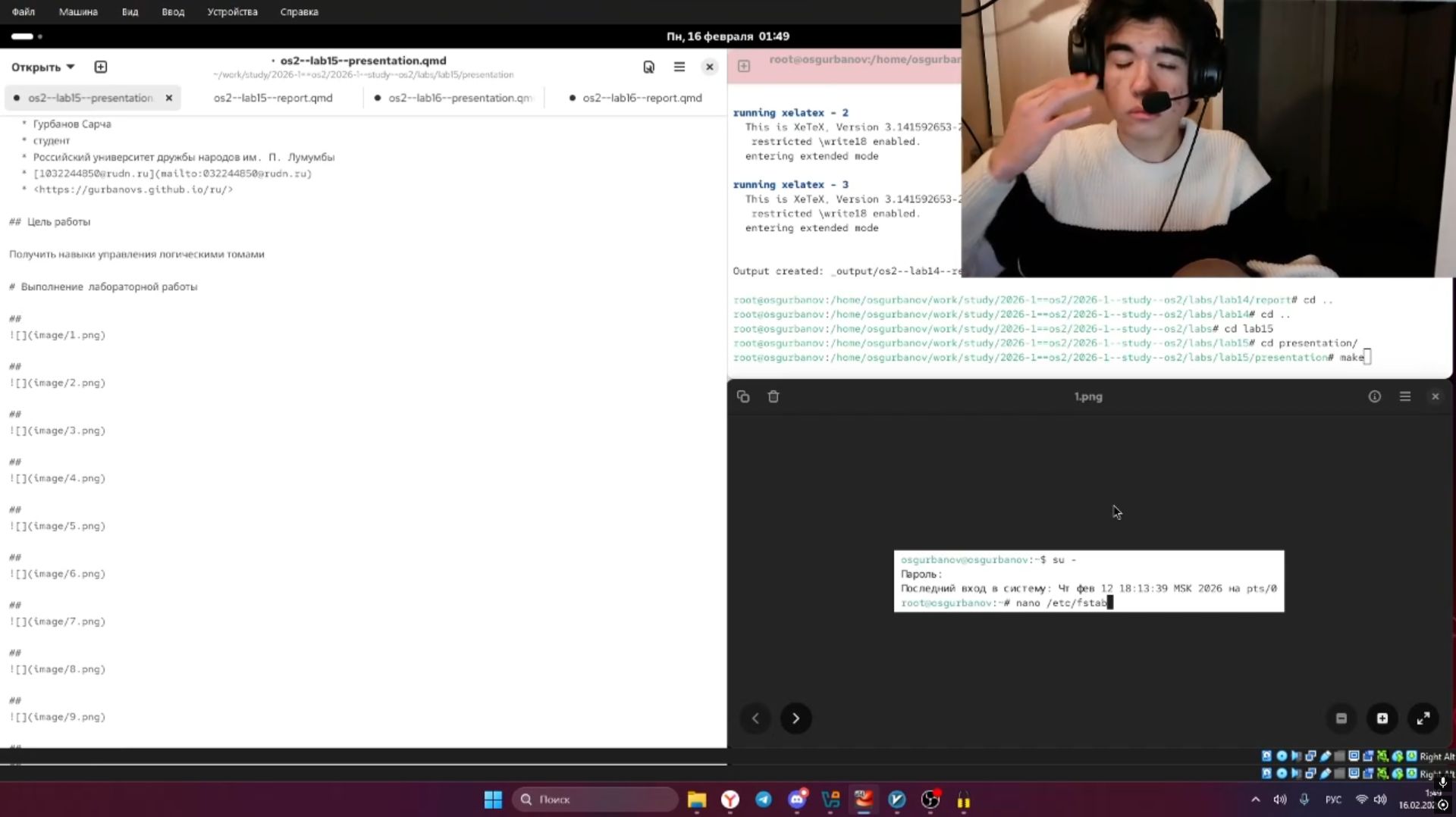Click the terminal prompt after make

coord(1367,358)
